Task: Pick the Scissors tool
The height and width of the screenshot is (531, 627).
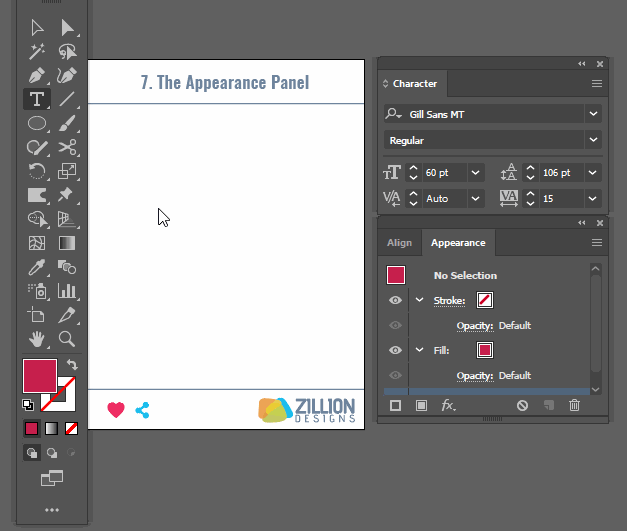Action: tap(67, 148)
